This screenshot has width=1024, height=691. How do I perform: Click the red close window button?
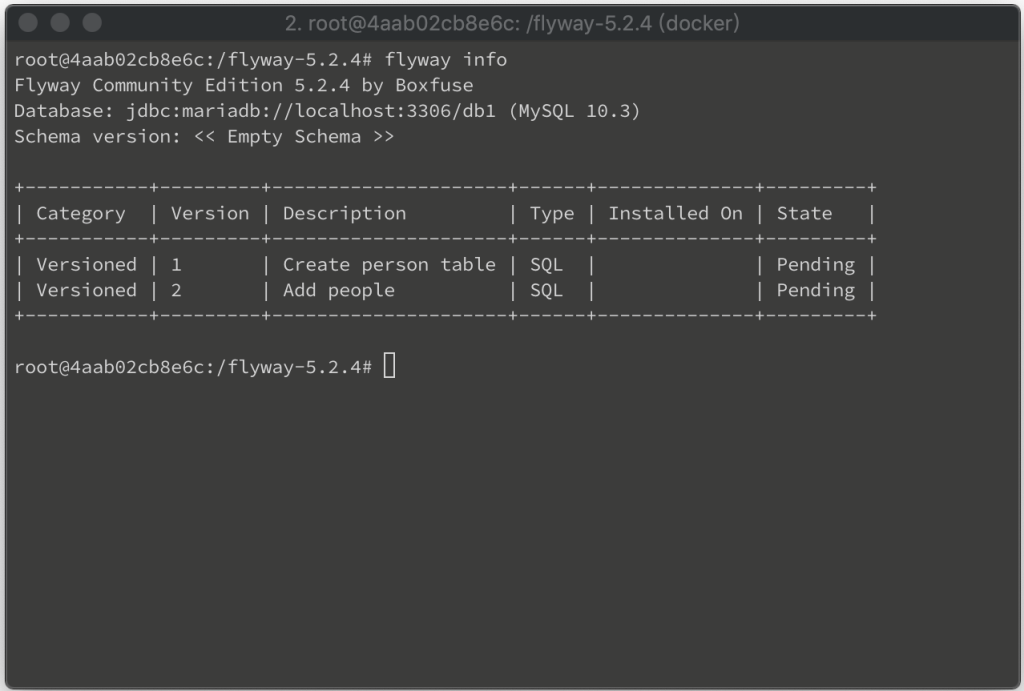(x=28, y=23)
